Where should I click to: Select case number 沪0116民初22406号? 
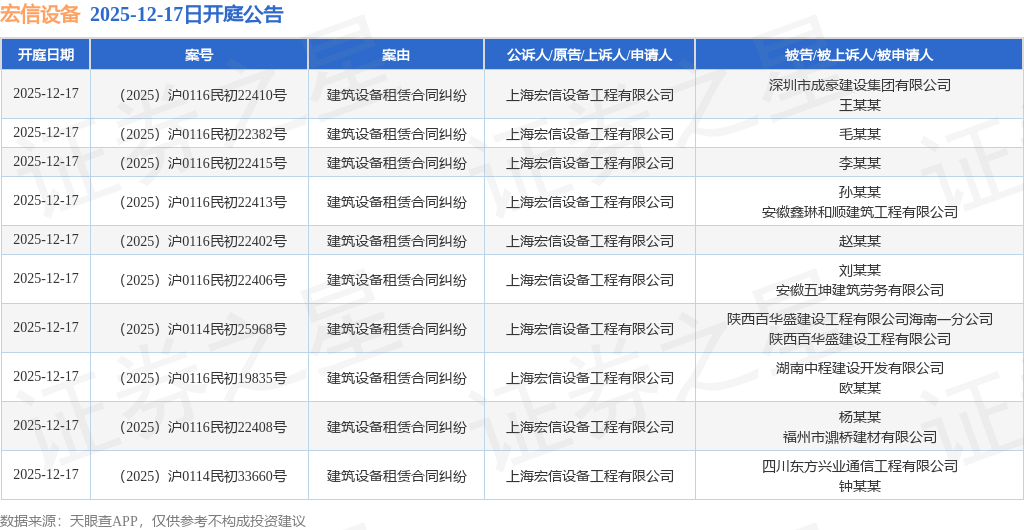227,281
